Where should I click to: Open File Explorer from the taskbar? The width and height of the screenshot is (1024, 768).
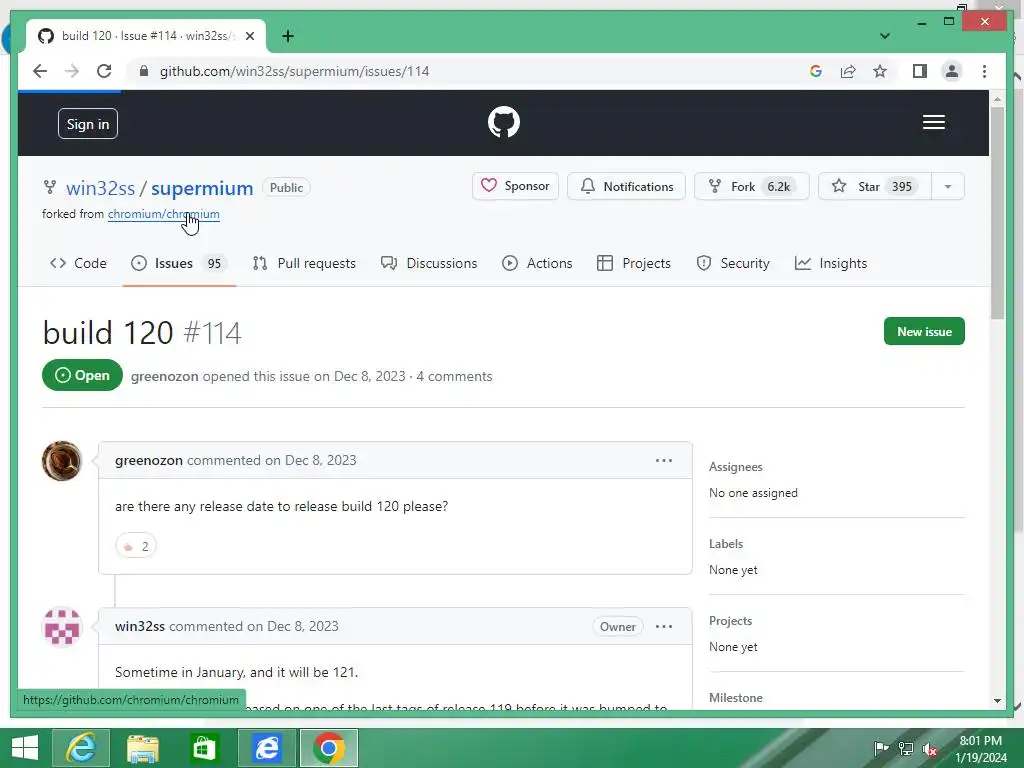(x=142, y=748)
